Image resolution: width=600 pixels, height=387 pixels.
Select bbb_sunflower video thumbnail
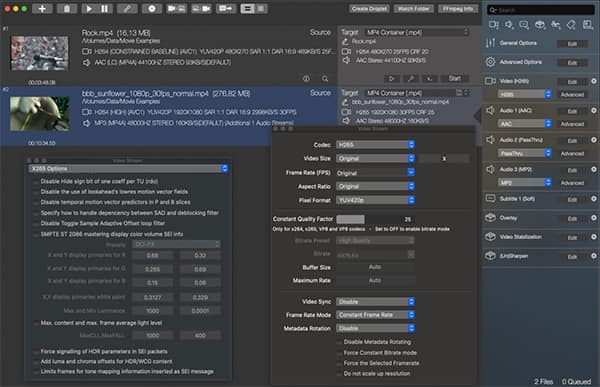tap(40, 114)
